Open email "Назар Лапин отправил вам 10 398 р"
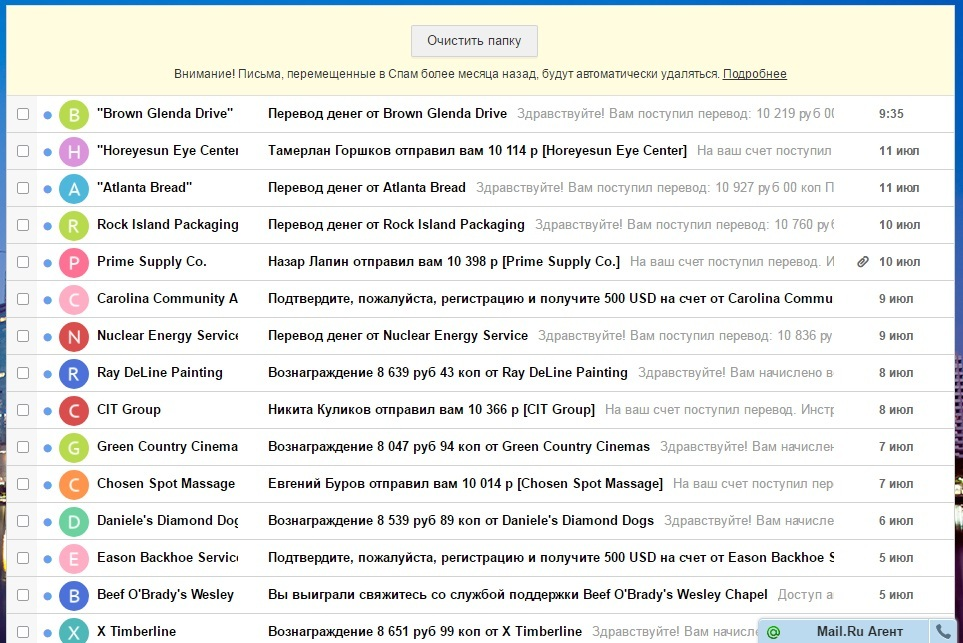Image resolution: width=963 pixels, height=643 pixels. (444, 262)
